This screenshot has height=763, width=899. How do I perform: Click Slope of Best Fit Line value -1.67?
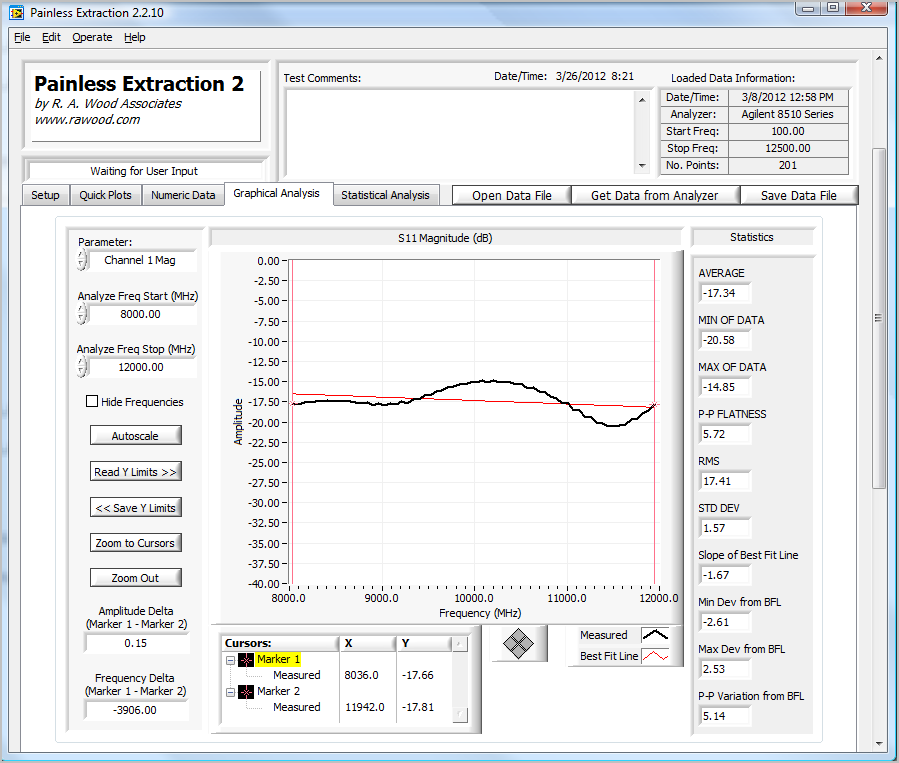tap(725, 575)
